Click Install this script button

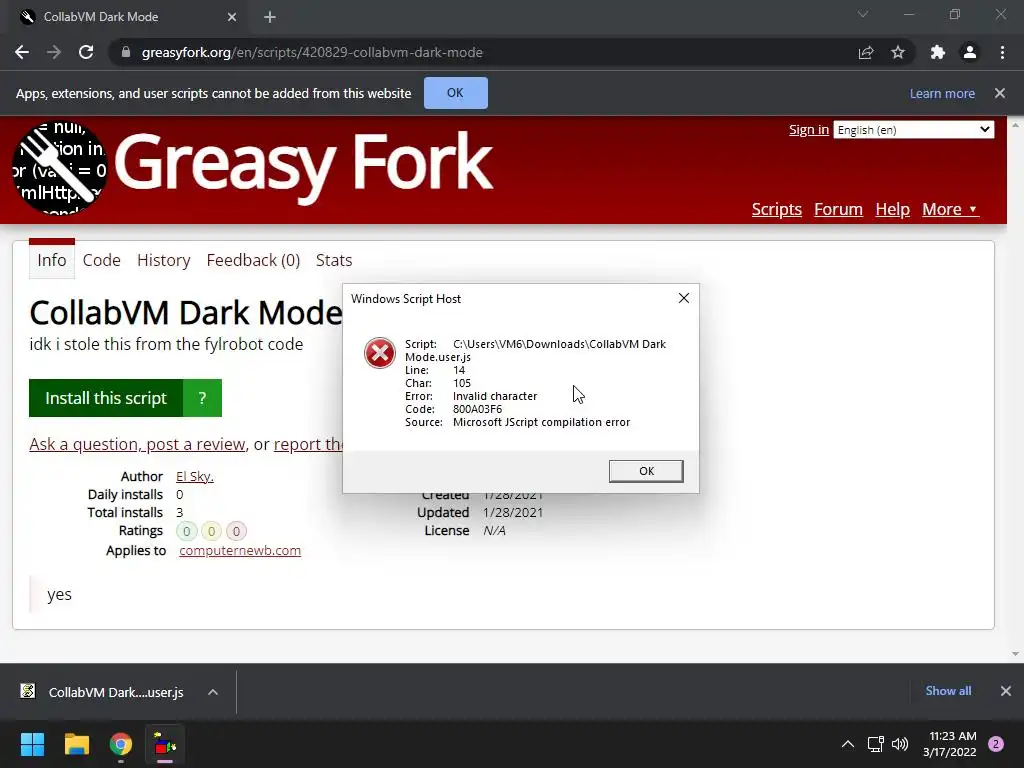(x=106, y=398)
